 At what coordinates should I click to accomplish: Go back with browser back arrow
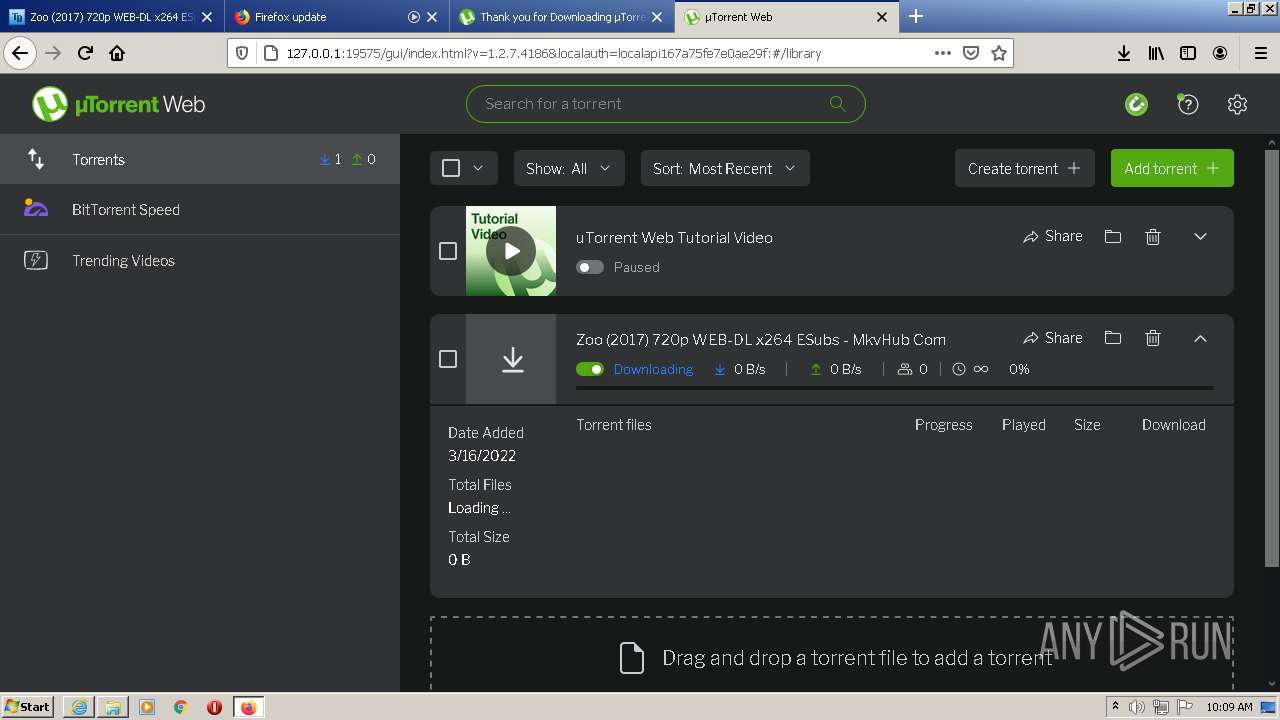[x=19, y=53]
